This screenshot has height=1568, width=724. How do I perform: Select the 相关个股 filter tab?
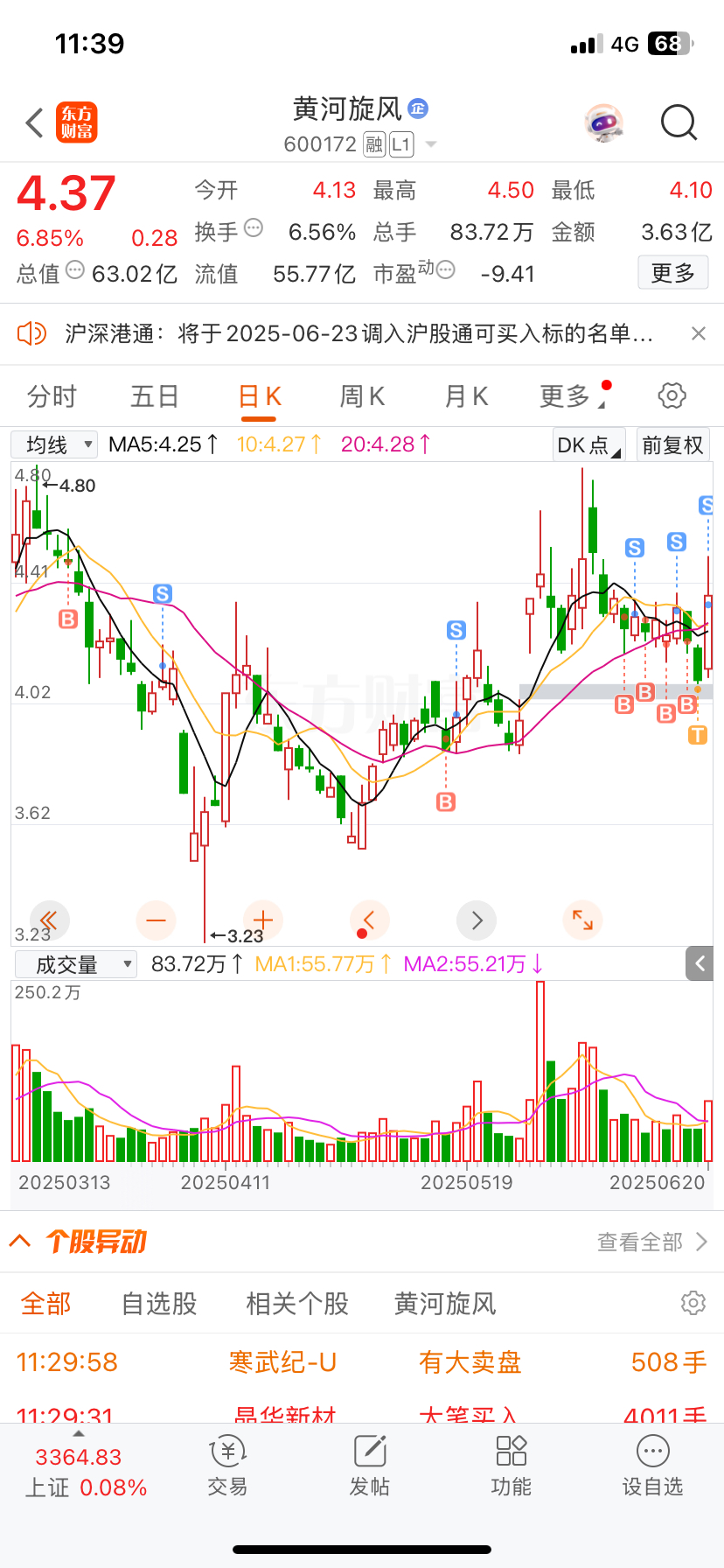coord(297,1304)
